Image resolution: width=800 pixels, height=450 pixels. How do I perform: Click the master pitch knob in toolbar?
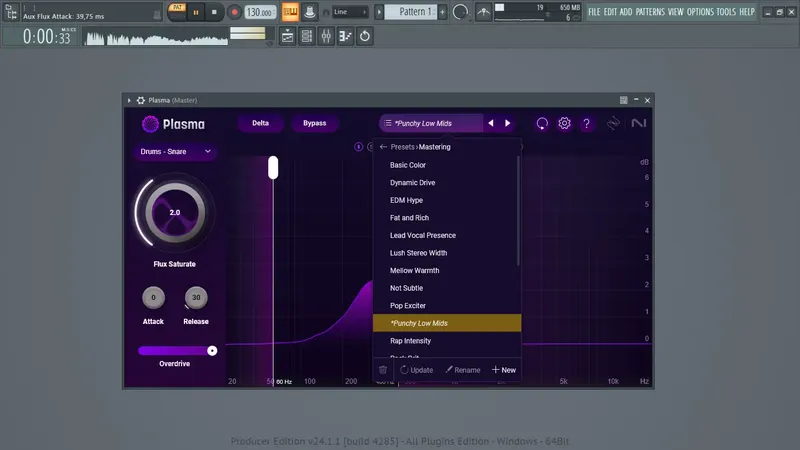[x=460, y=12]
